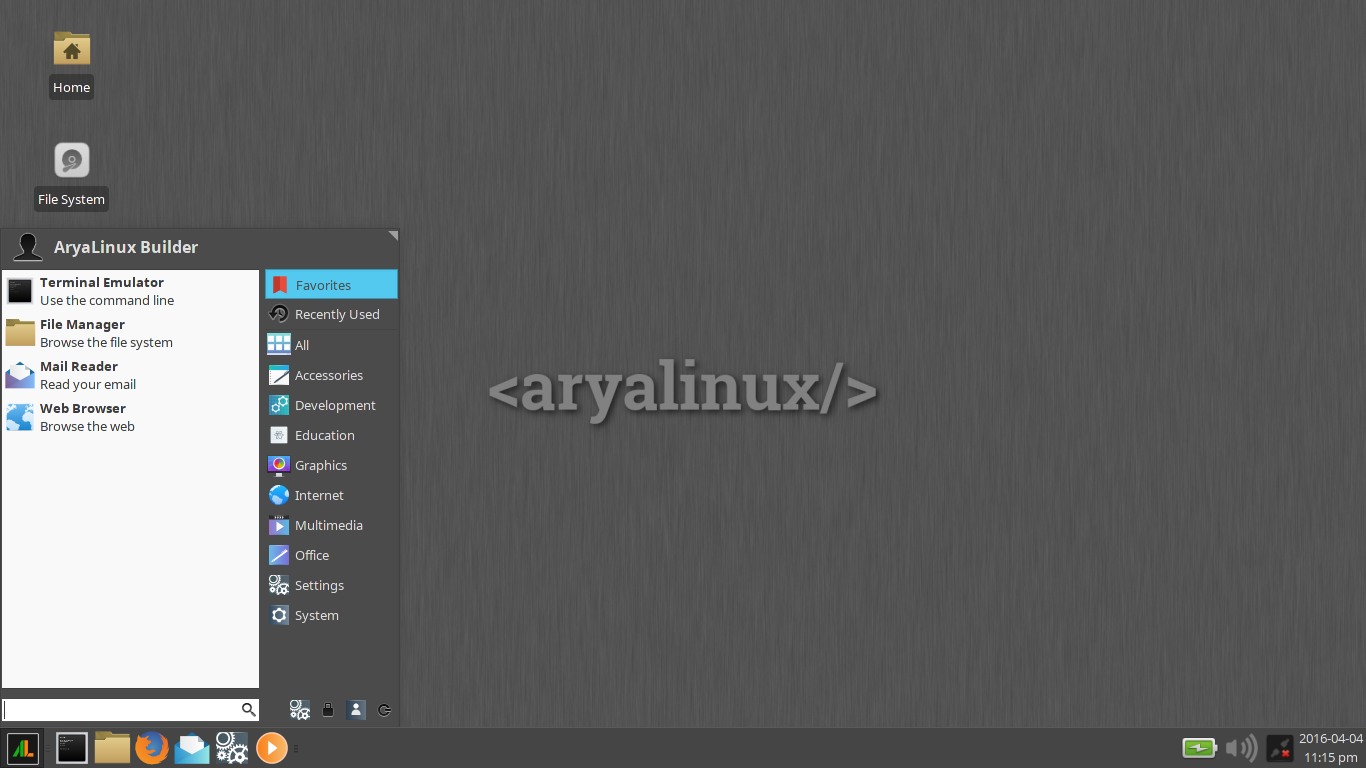Open the Multimedia category

point(331,525)
